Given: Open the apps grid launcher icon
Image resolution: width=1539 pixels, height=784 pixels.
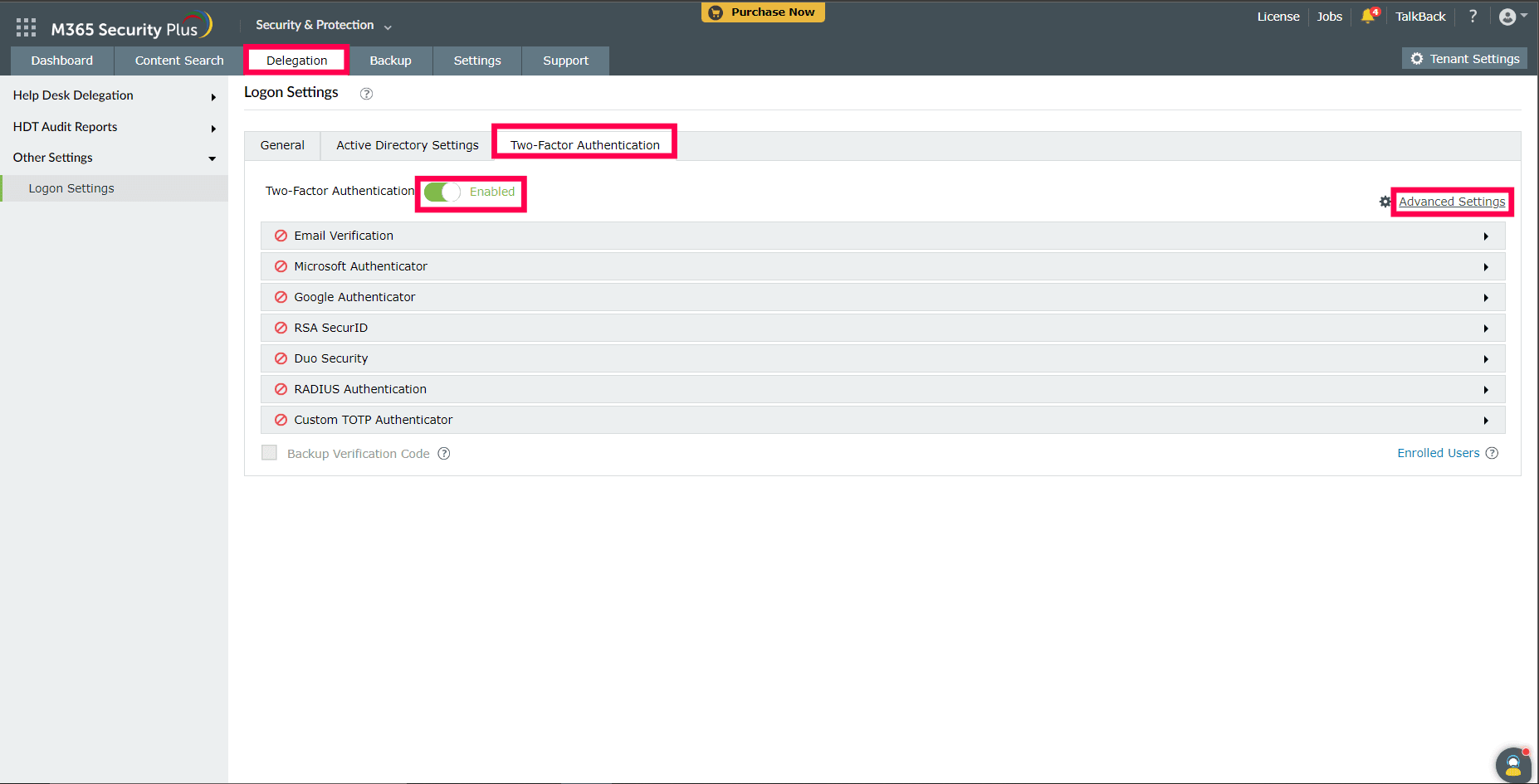Looking at the screenshot, I should (27, 27).
